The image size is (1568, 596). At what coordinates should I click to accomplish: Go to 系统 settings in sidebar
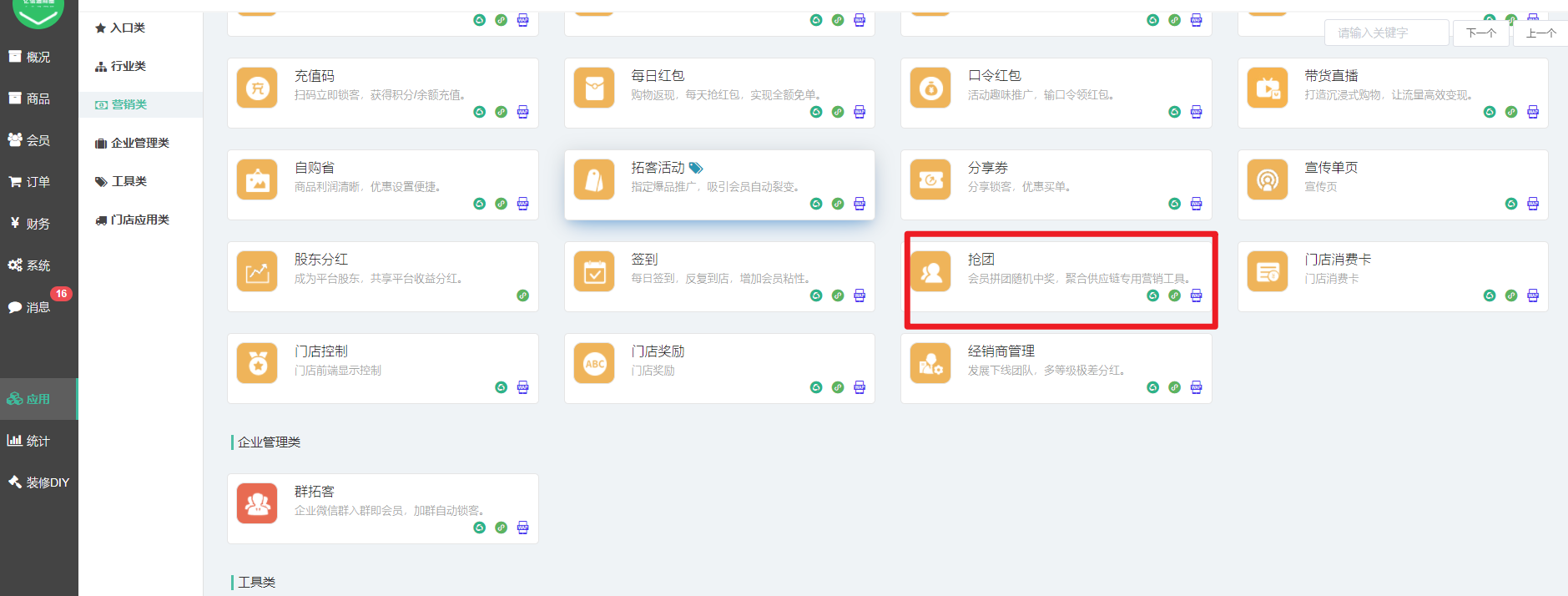[38, 265]
